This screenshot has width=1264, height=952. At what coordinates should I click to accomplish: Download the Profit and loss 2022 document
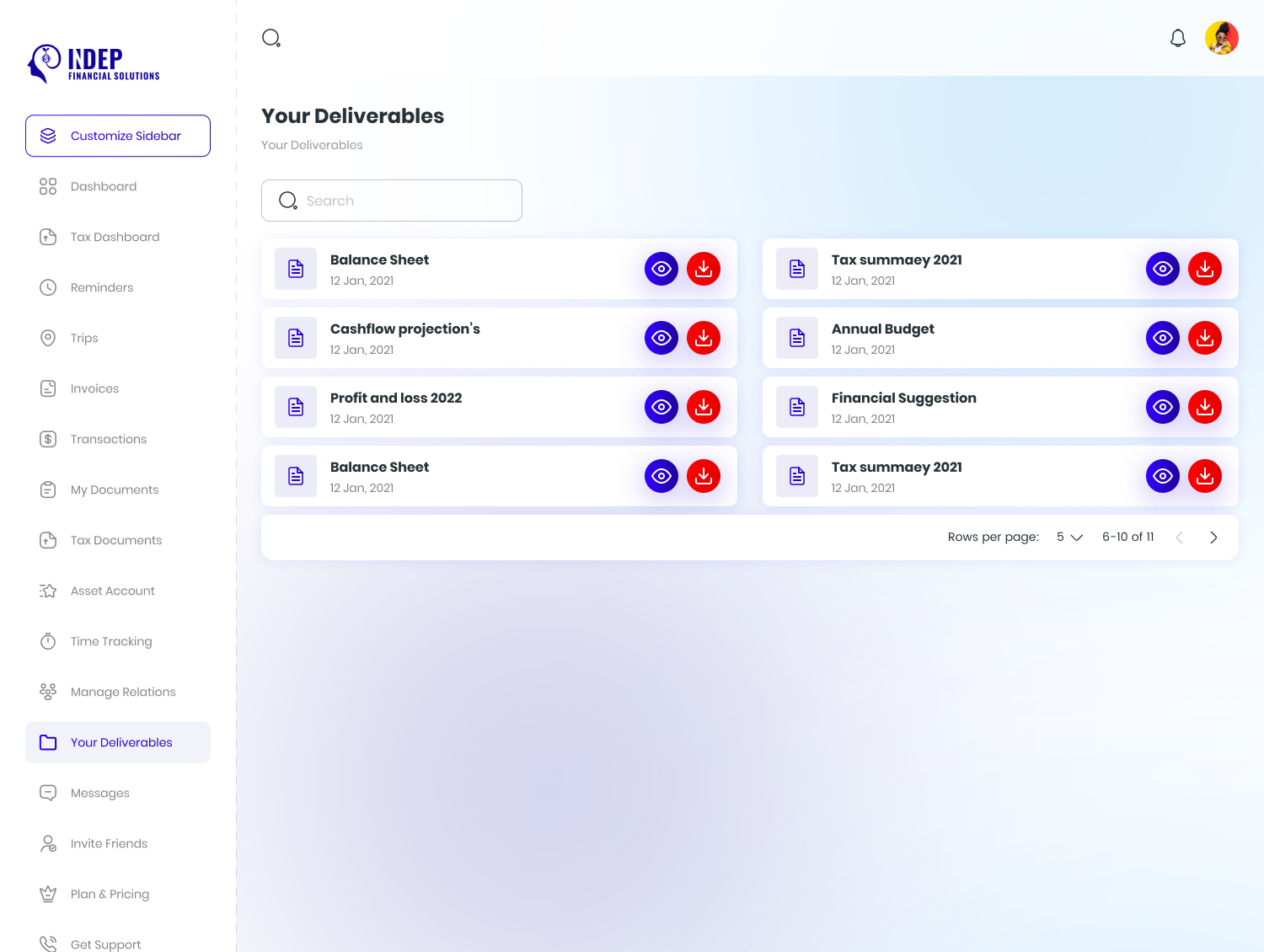704,406
